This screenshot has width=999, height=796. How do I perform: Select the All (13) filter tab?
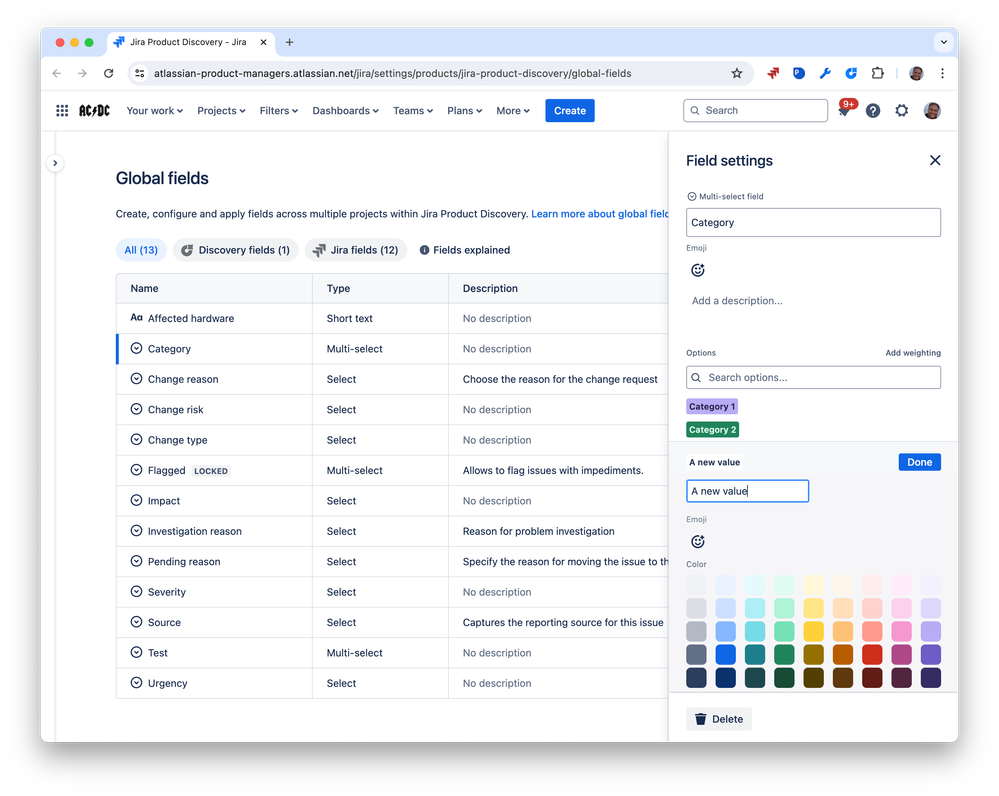141,250
